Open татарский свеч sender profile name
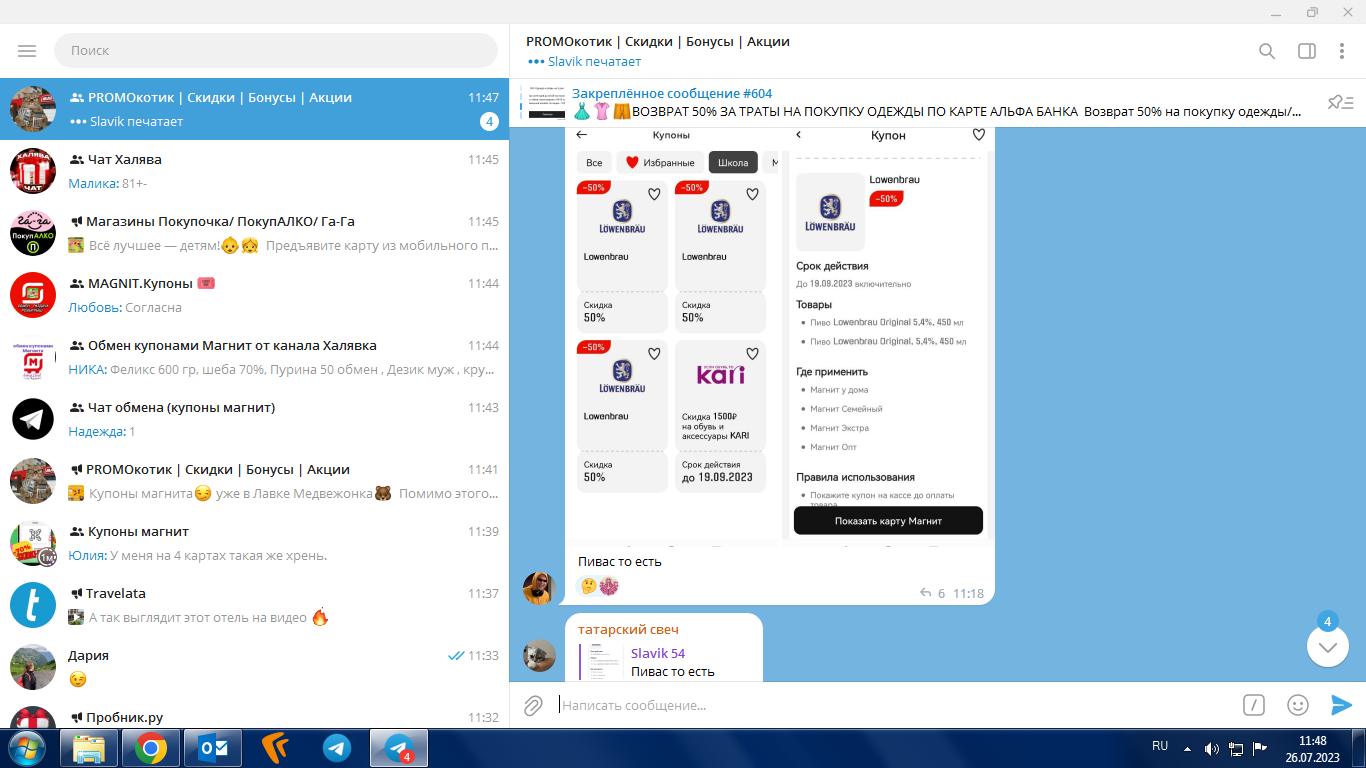 coord(628,630)
